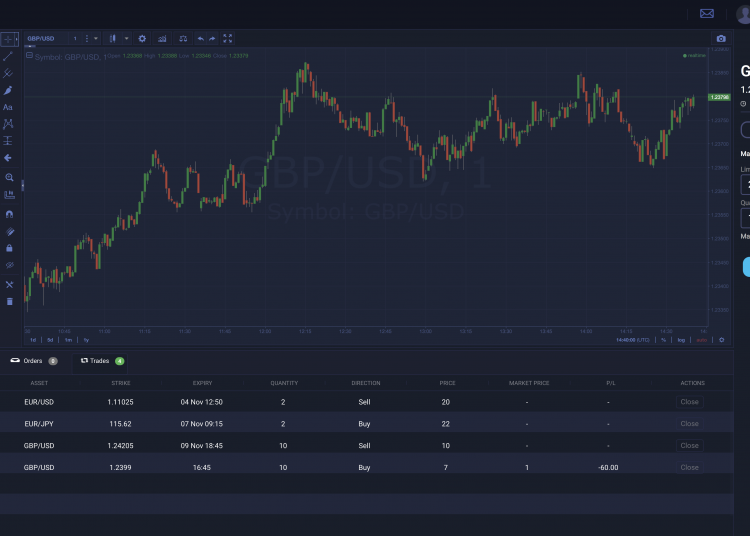The height and width of the screenshot is (536, 750).
Task: Collapse the chart legend toggle
Action: pyautogui.click(x=29, y=55)
